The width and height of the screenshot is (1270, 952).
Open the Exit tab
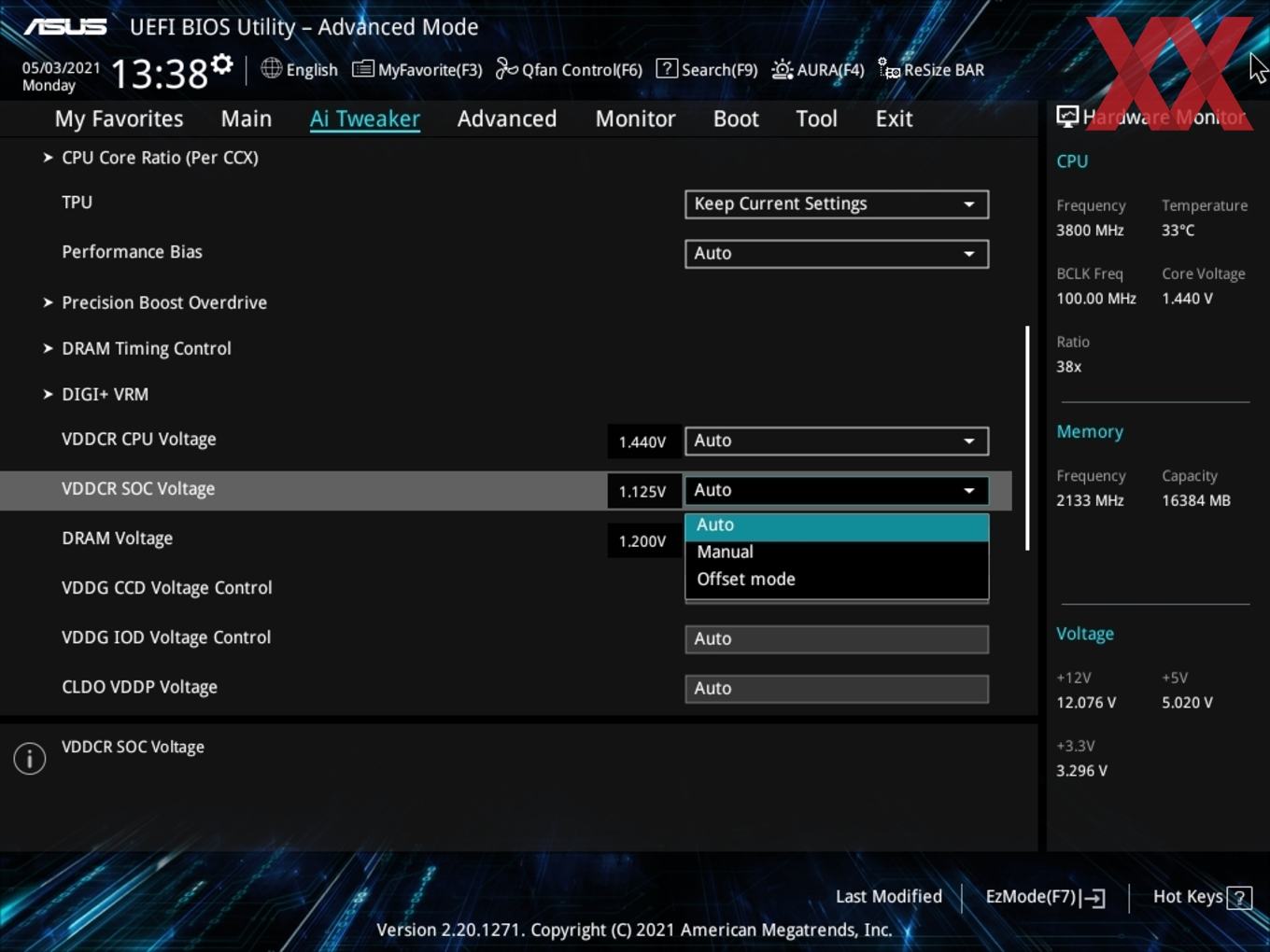tap(894, 119)
